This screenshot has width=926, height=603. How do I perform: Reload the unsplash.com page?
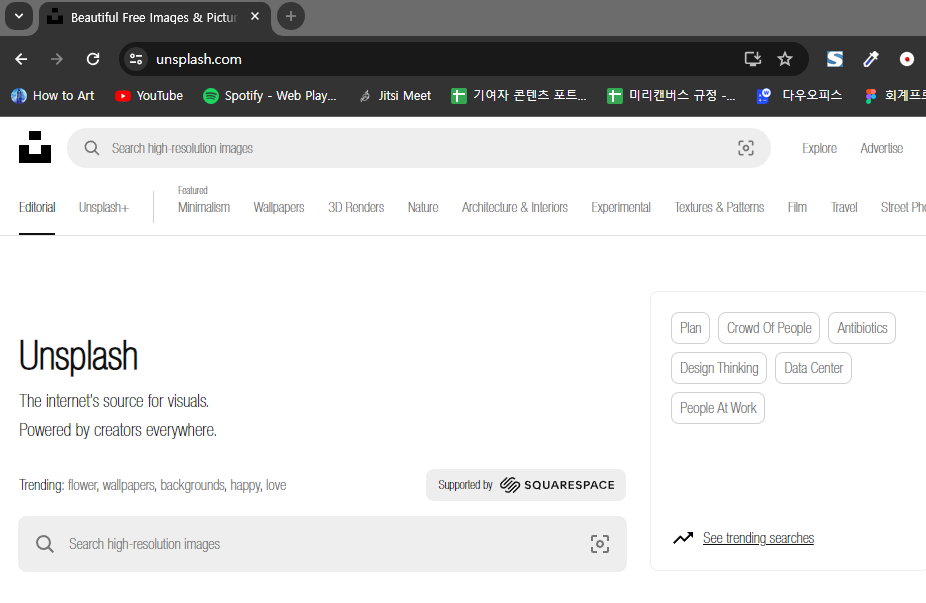click(x=93, y=59)
